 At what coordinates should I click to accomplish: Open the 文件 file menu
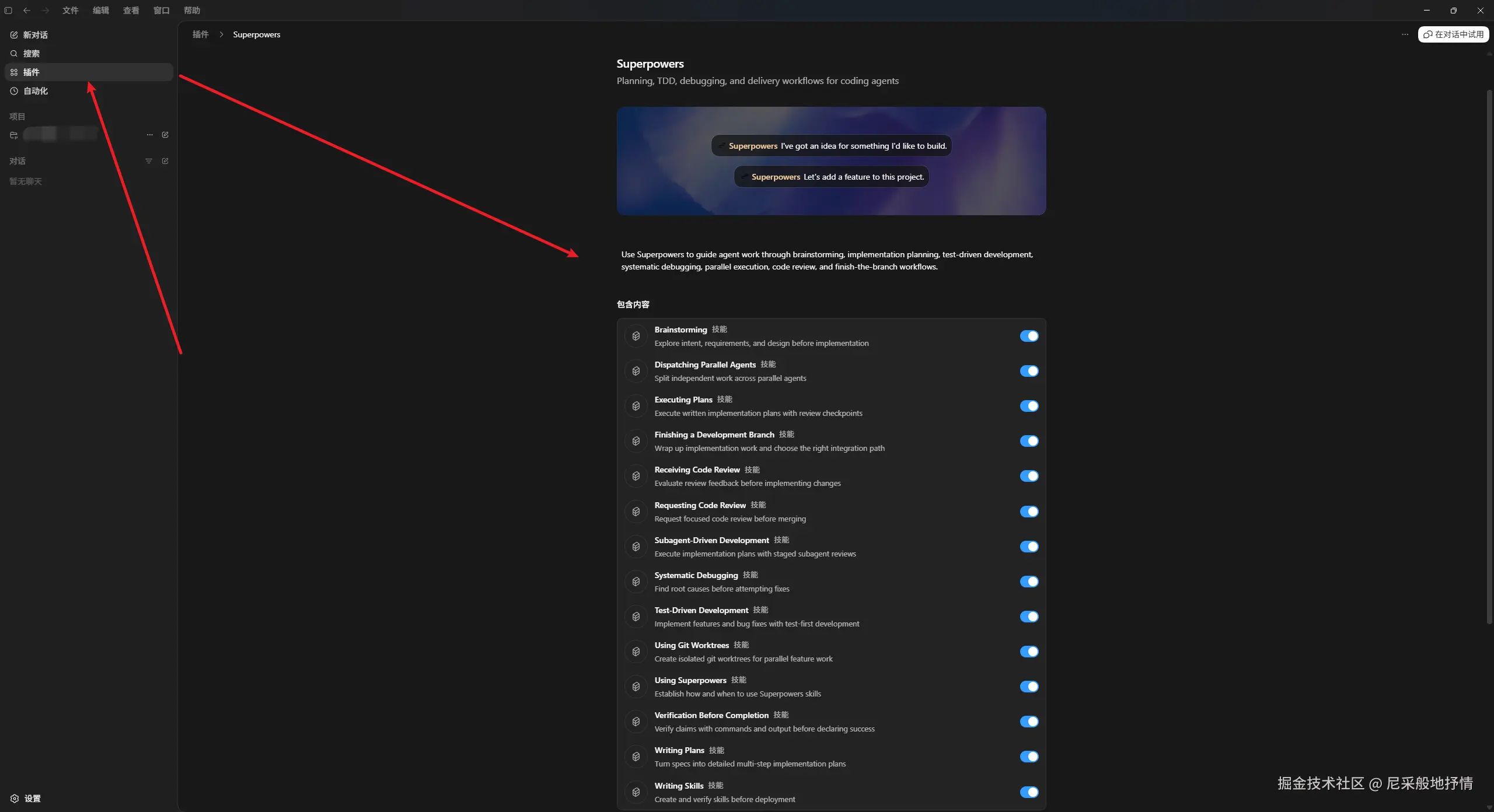[71, 10]
